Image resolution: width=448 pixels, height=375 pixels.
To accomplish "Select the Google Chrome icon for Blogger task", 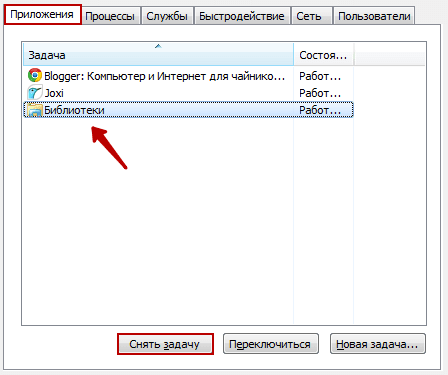I will point(35,75).
